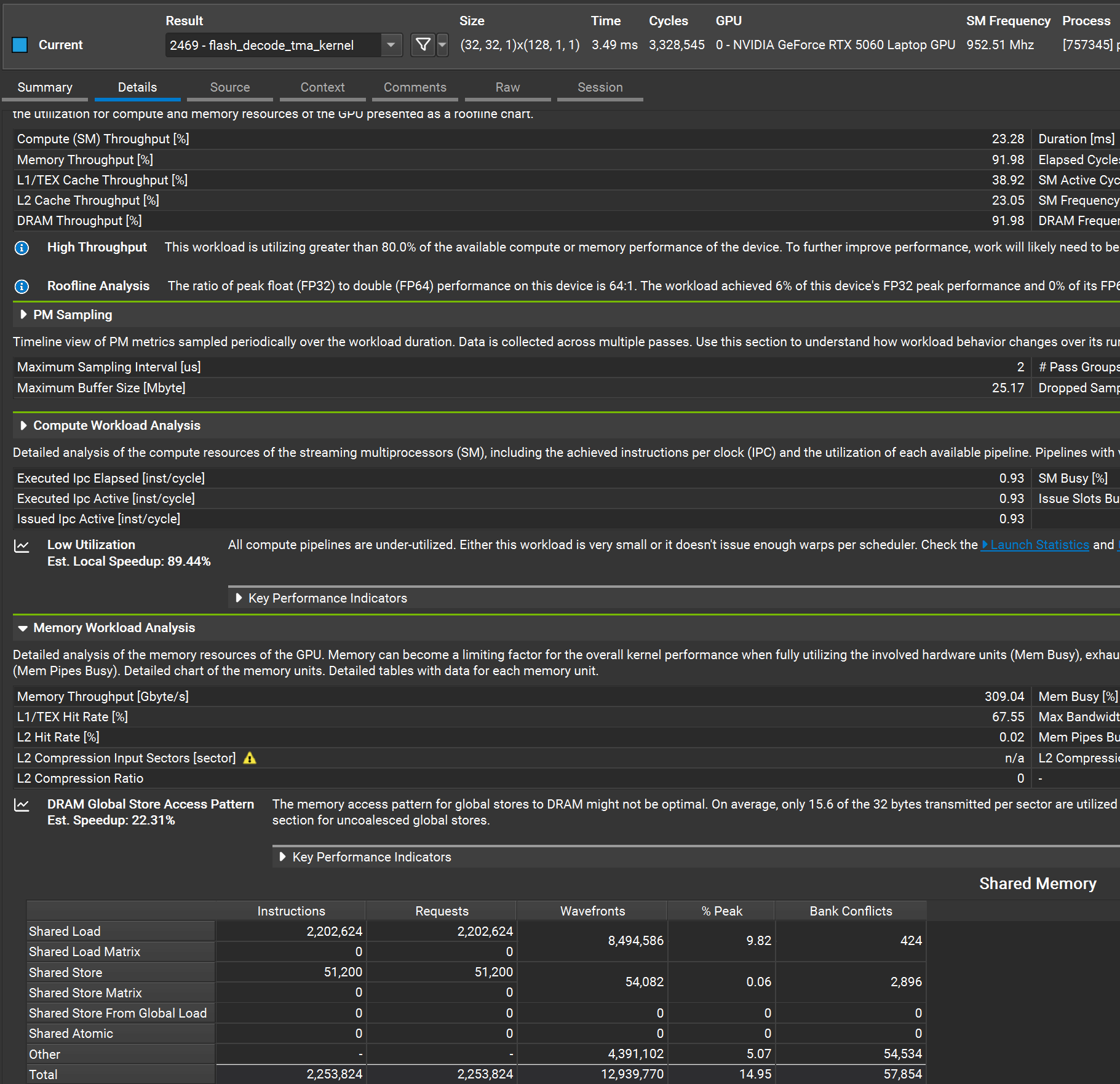Switch to the Raw tab
This screenshot has height=1084, width=1120.
pos(507,87)
